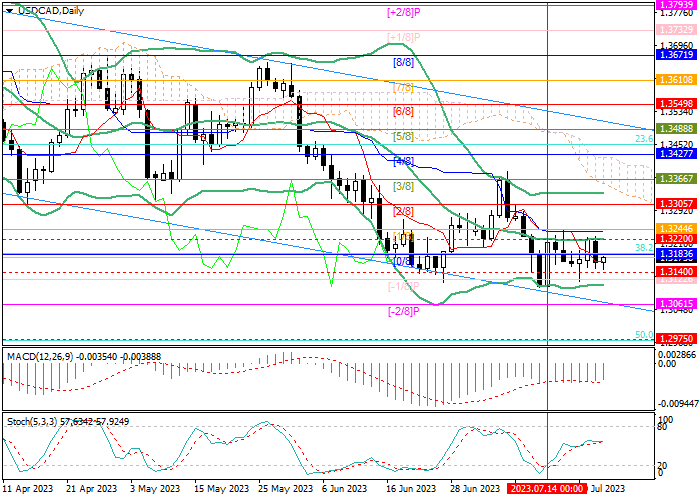
Task: Click the 21 Apr 2023 date label
Action: point(92,489)
